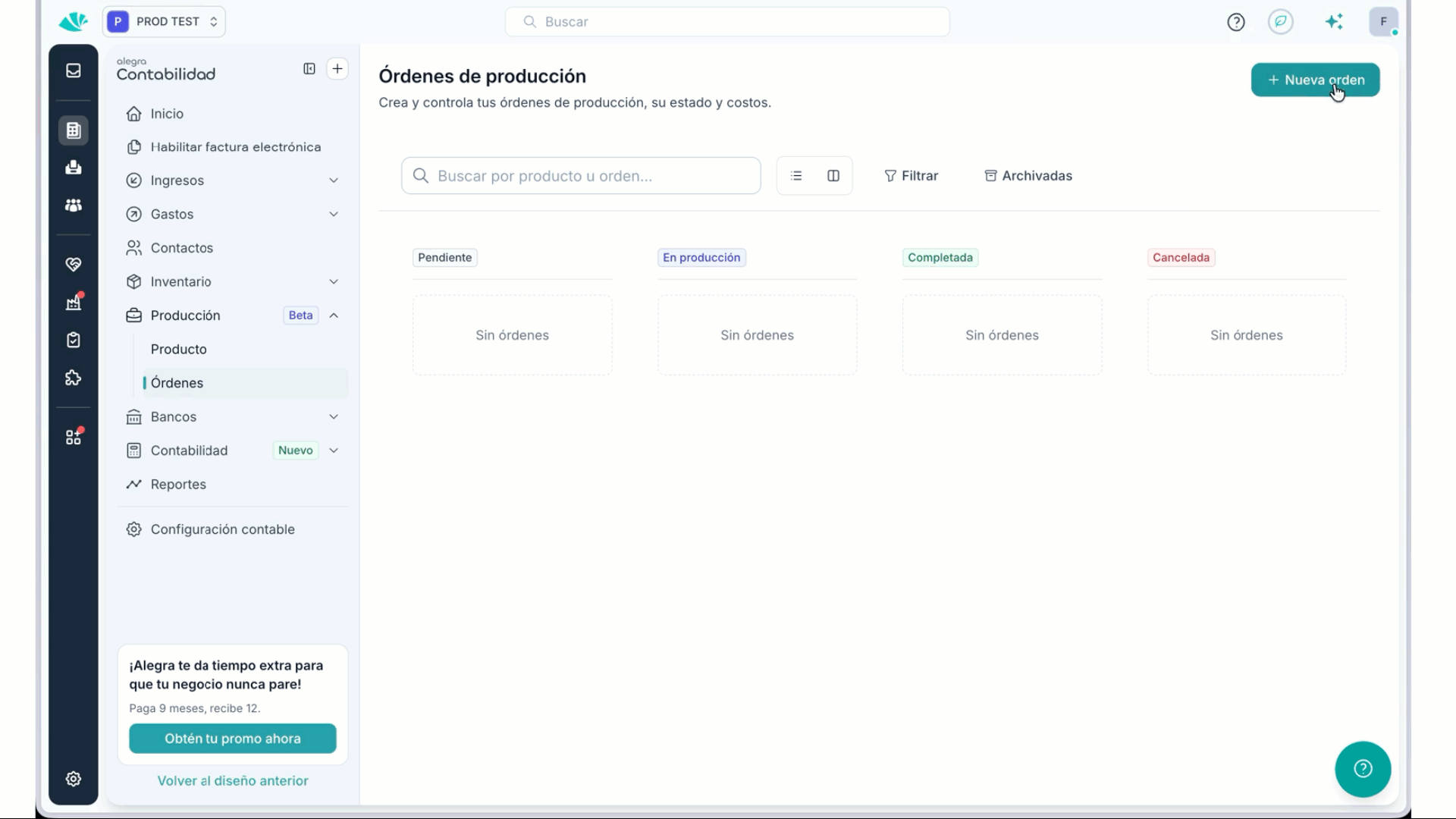Select the accounting calculator icon in dark sidebar

coord(74,130)
